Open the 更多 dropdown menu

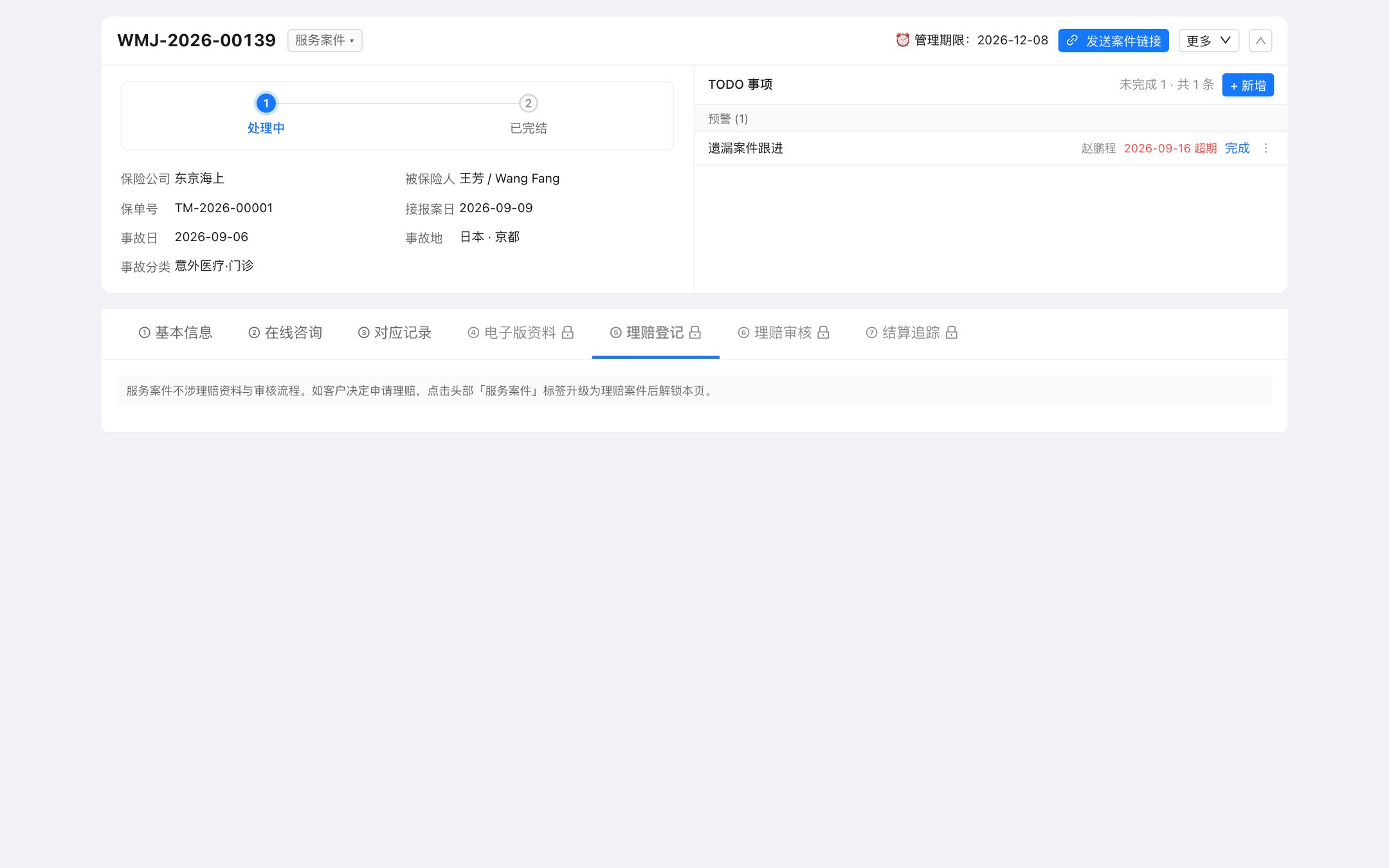tap(1208, 41)
